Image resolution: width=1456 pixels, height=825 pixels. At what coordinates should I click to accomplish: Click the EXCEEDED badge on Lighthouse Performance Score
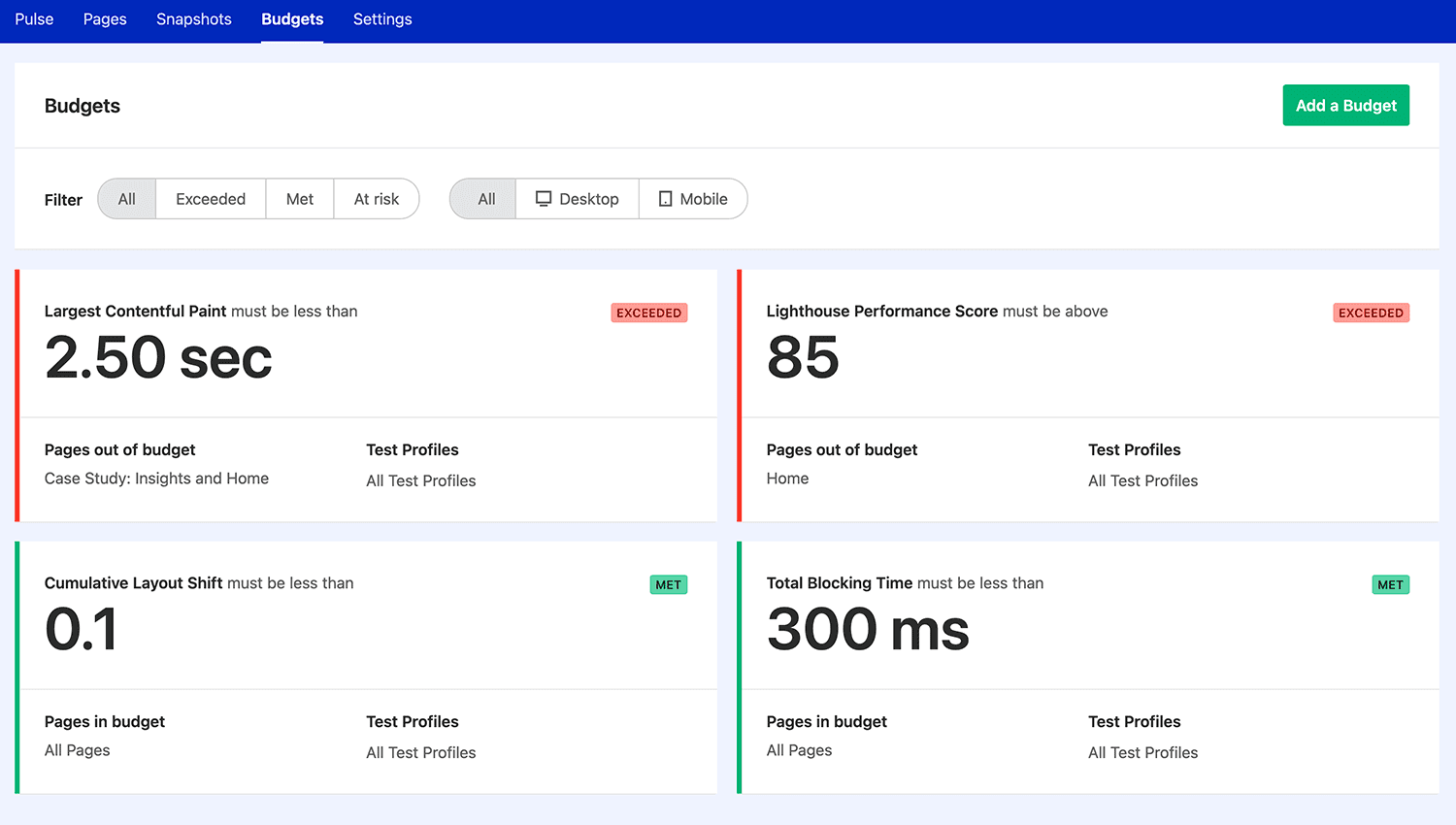(1371, 313)
